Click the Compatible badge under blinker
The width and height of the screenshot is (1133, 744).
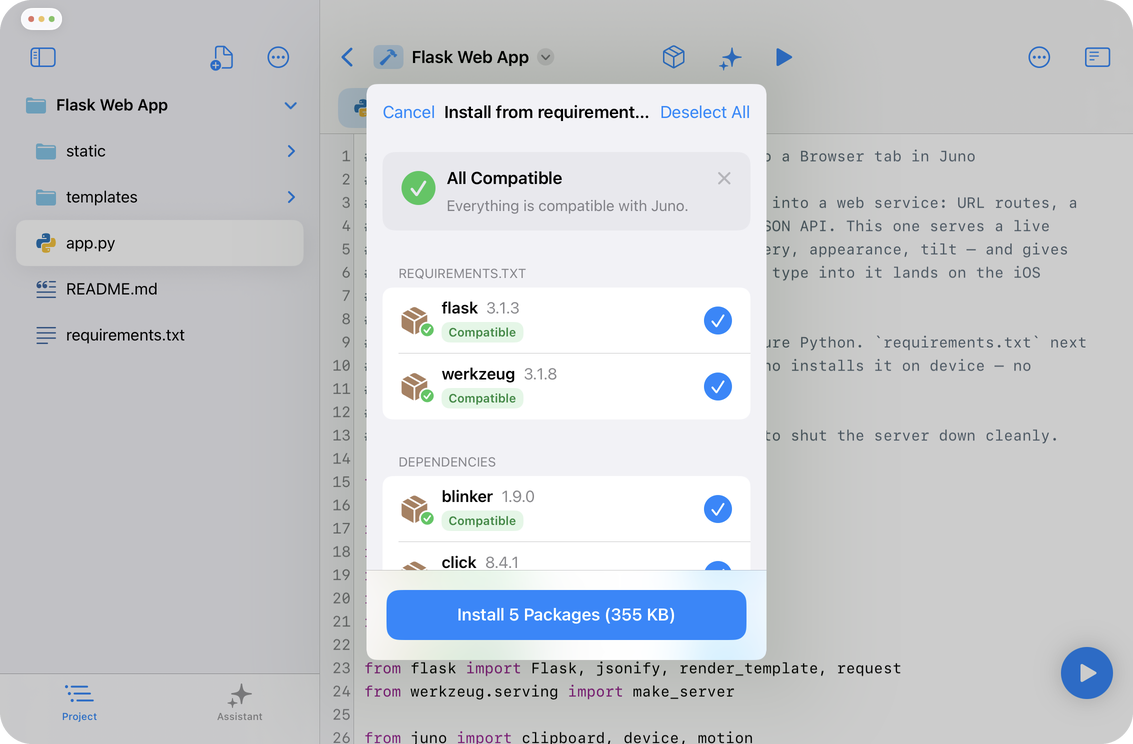pyautogui.click(x=482, y=521)
